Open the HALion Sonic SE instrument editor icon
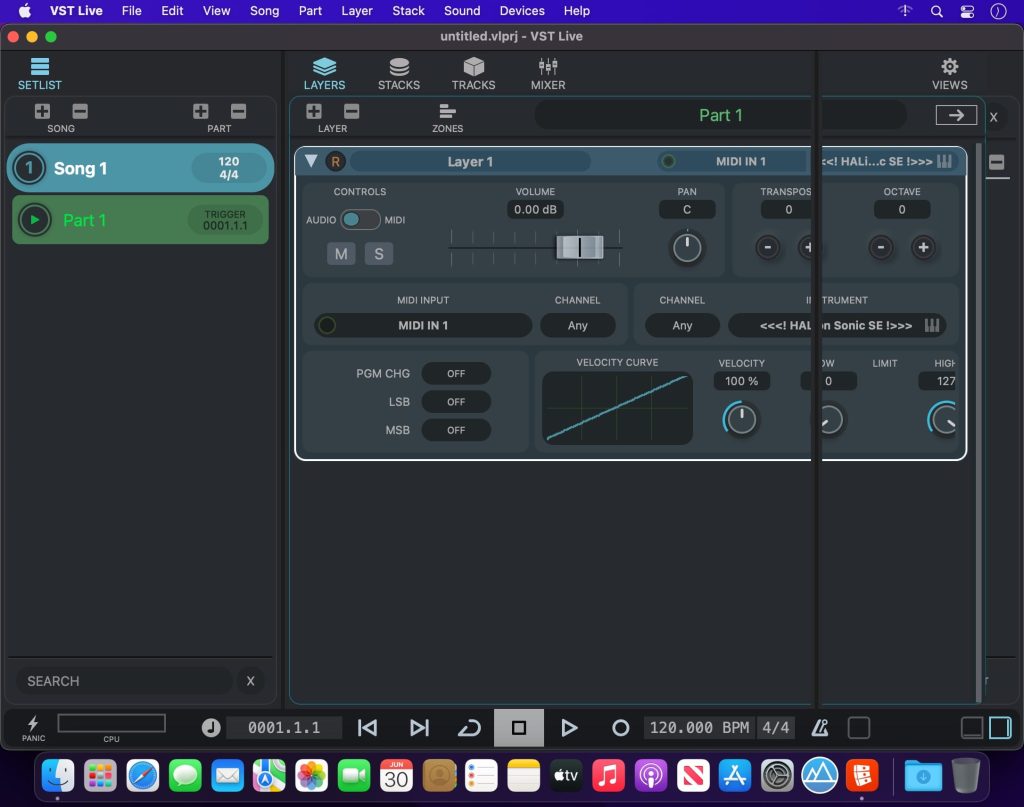Image resolution: width=1024 pixels, height=807 pixels. 929,325
